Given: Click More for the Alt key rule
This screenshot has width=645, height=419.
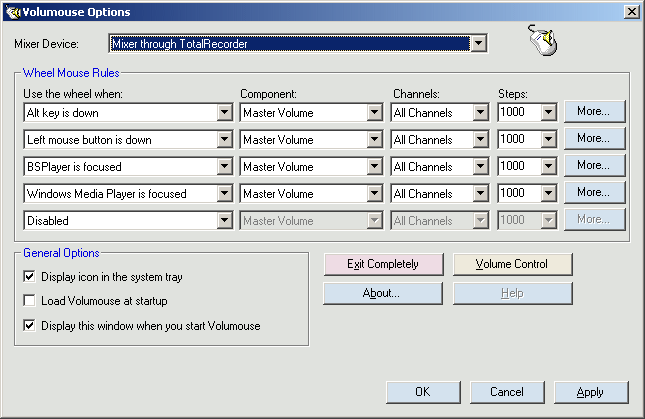Looking at the screenshot, I should (x=594, y=111).
